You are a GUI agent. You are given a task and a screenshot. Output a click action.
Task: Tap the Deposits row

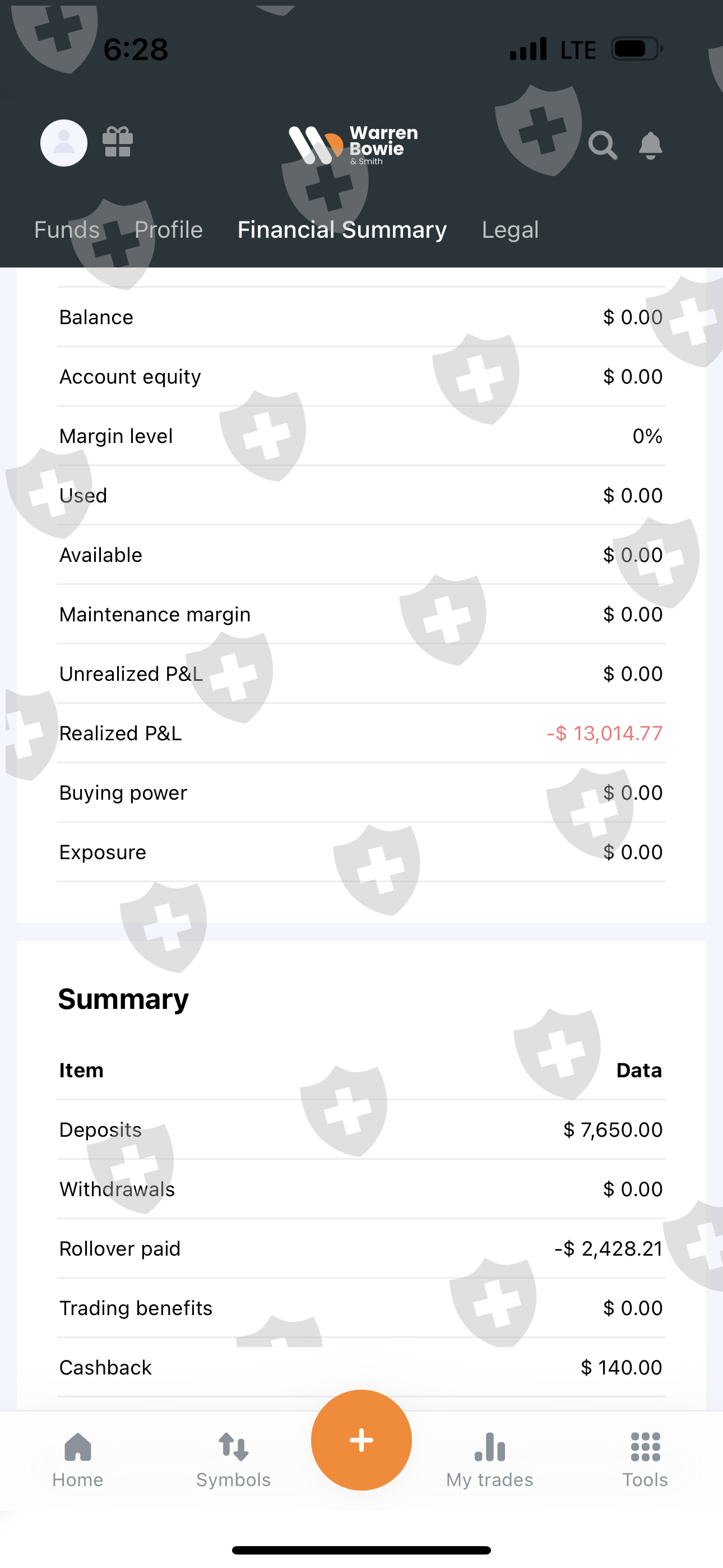[x=361, y=1130]
